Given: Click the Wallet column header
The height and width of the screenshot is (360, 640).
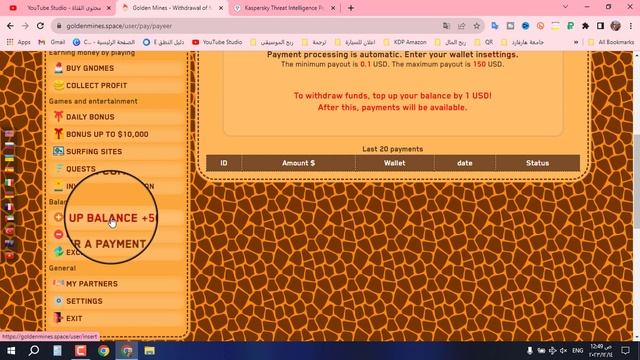Looking at the screenshot, I should coord(394,163).
